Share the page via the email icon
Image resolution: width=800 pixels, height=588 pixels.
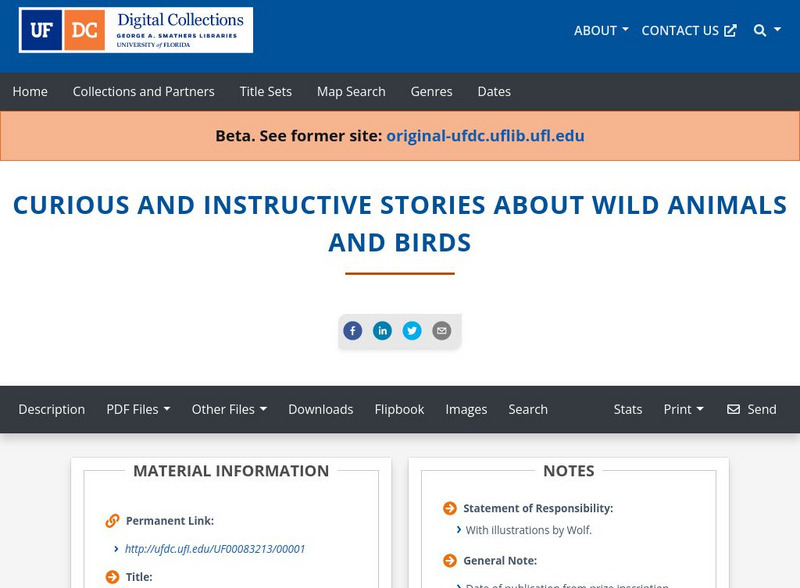[x=441, y=330]
